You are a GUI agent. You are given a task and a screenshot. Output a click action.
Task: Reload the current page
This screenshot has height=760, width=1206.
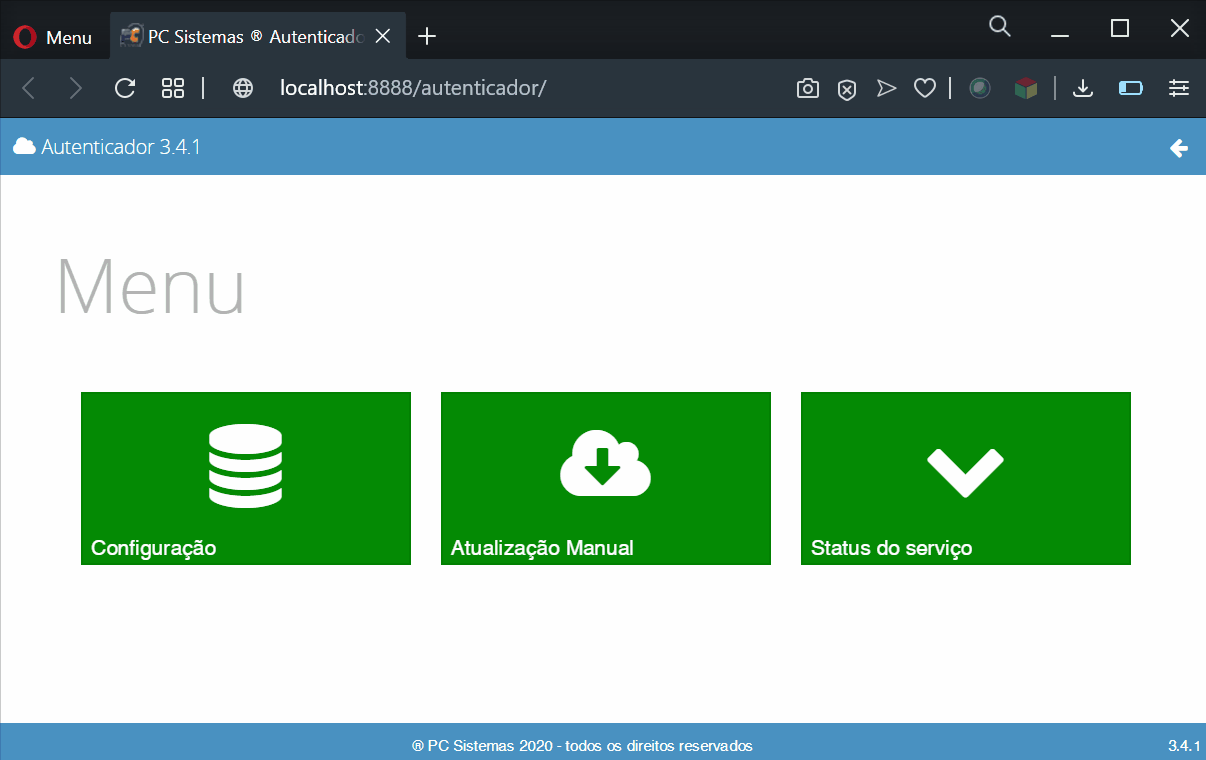pyautogui.click(x=125, y=88)
